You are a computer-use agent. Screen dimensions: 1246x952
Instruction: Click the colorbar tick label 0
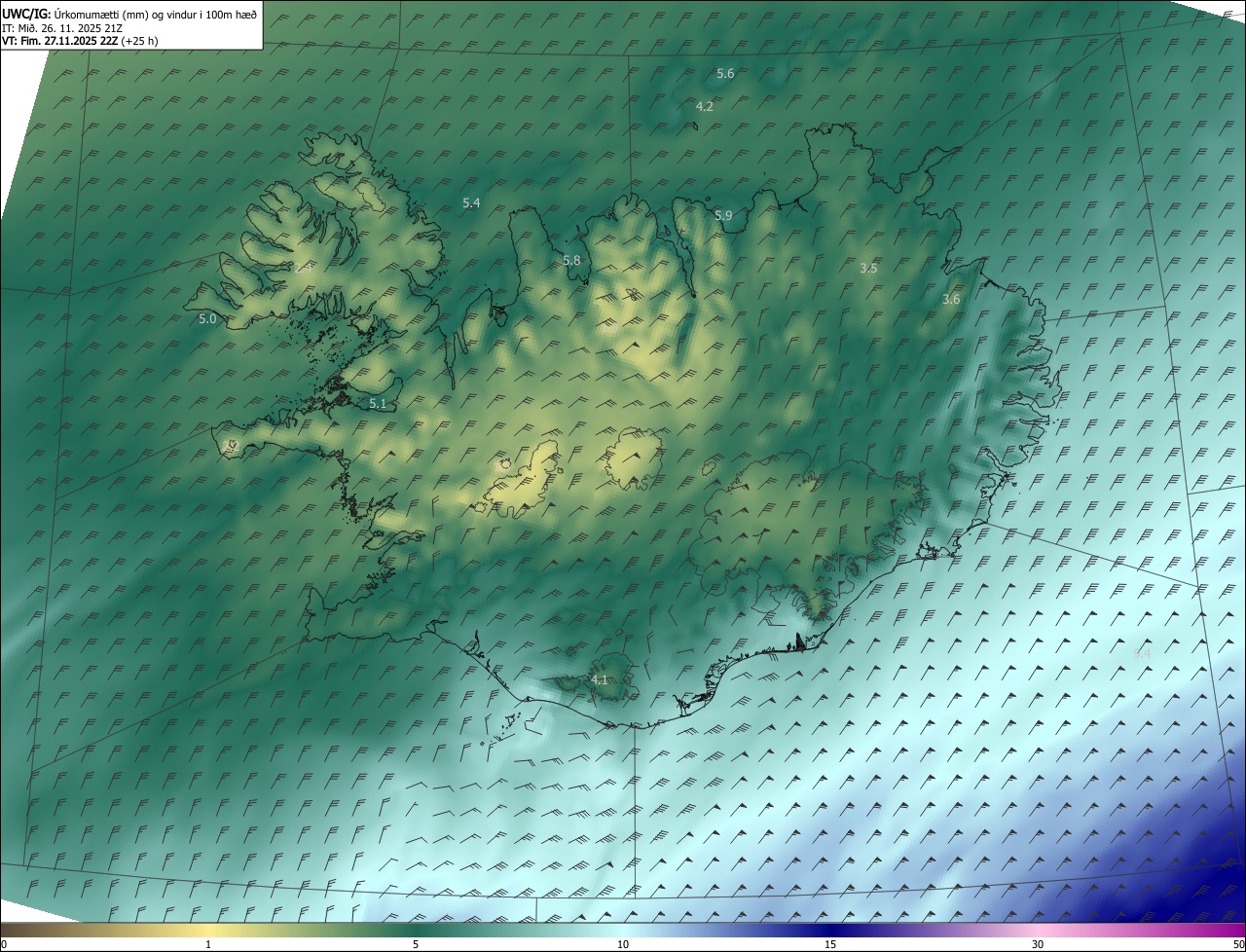click(4, 945)
